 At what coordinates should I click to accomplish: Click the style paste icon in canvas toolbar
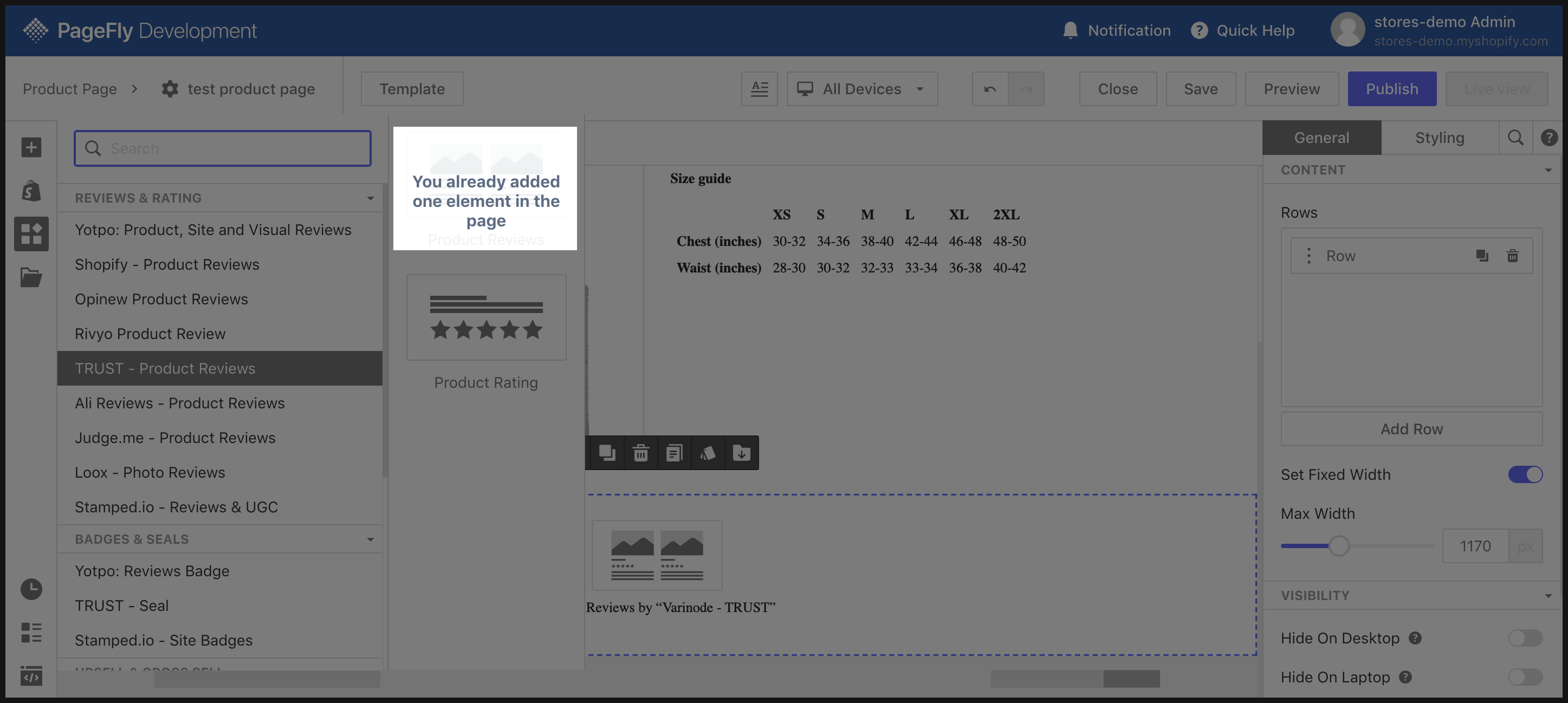coord(707,453)
